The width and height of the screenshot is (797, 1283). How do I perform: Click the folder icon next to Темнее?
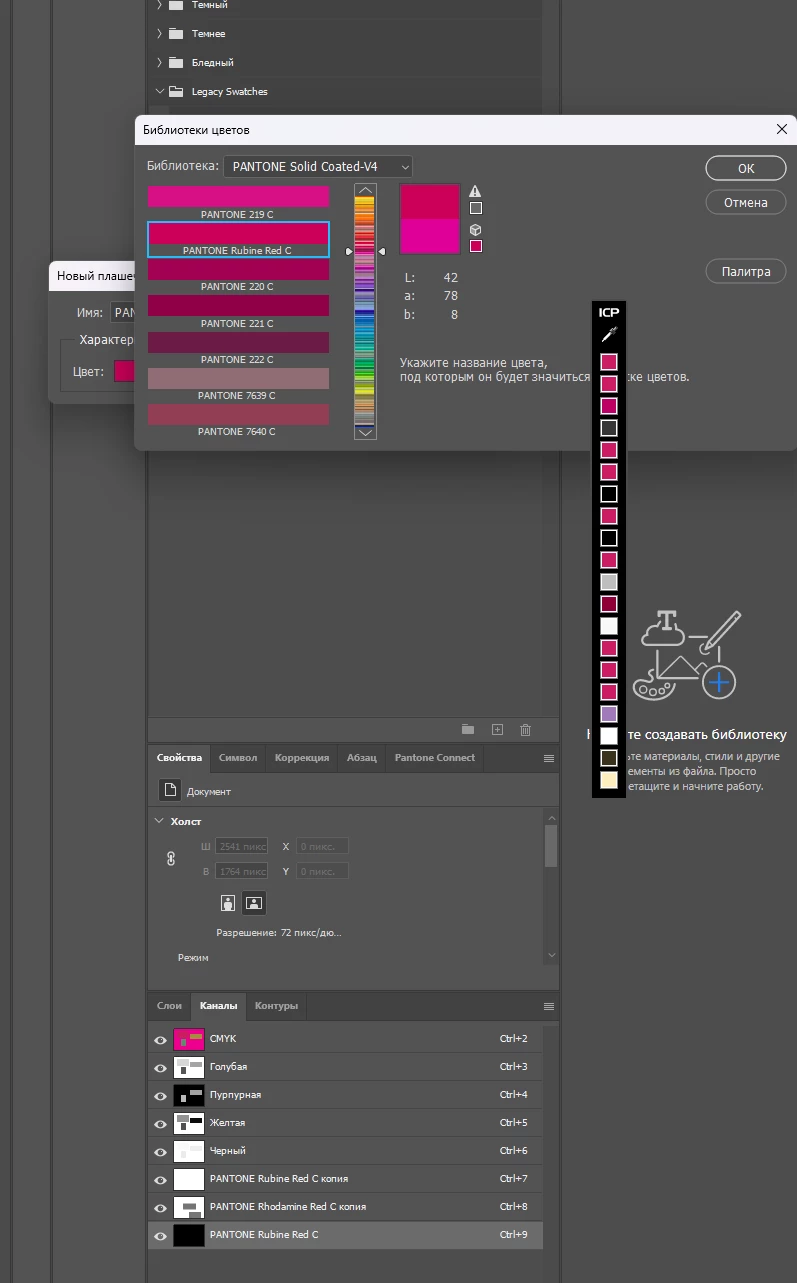[x=176, y=34]
